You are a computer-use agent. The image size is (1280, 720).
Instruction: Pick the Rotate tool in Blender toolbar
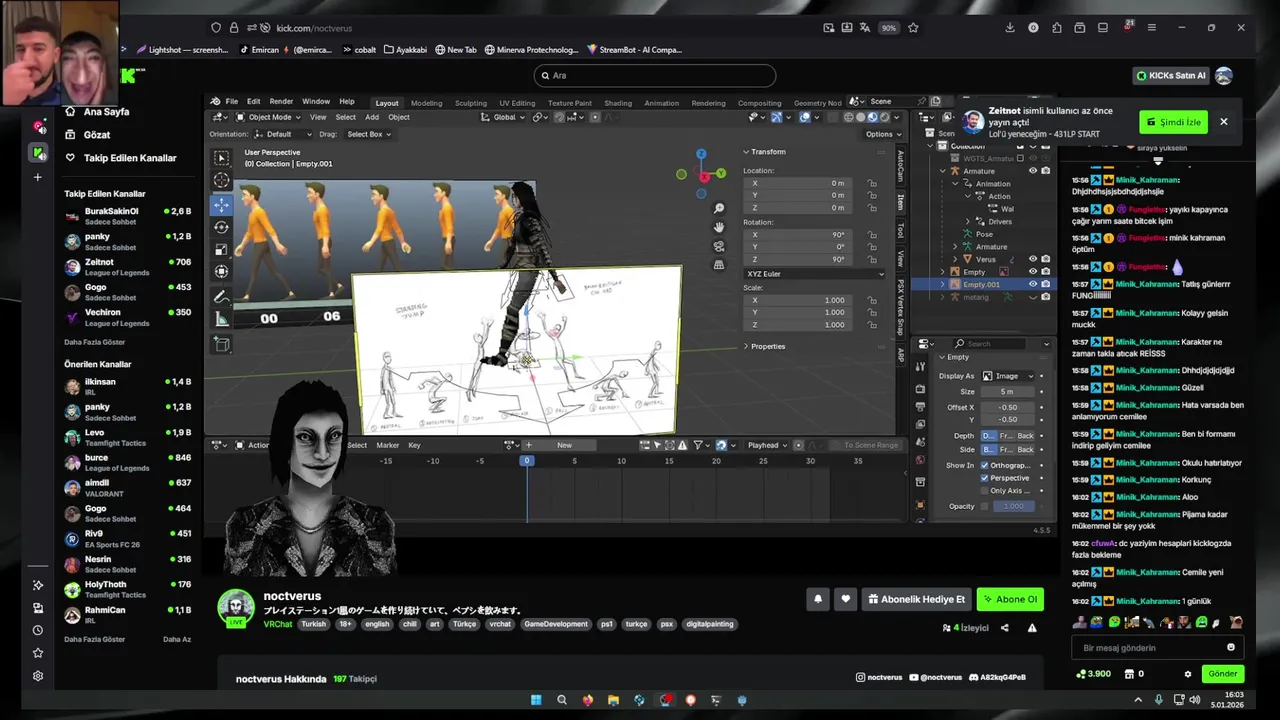[x=221, y=227]
